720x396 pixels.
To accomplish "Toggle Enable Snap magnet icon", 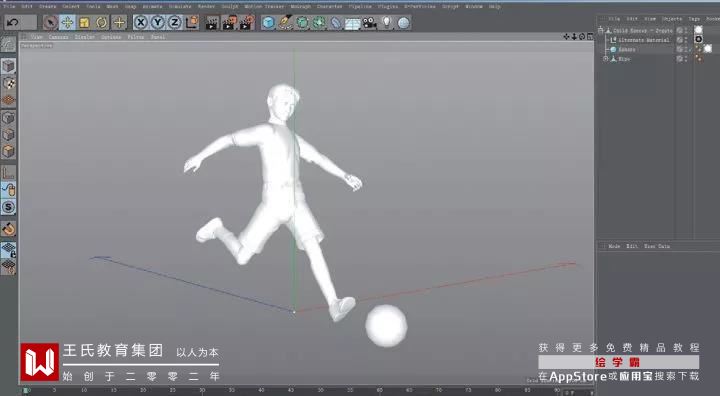I will [x=8, y=228].
